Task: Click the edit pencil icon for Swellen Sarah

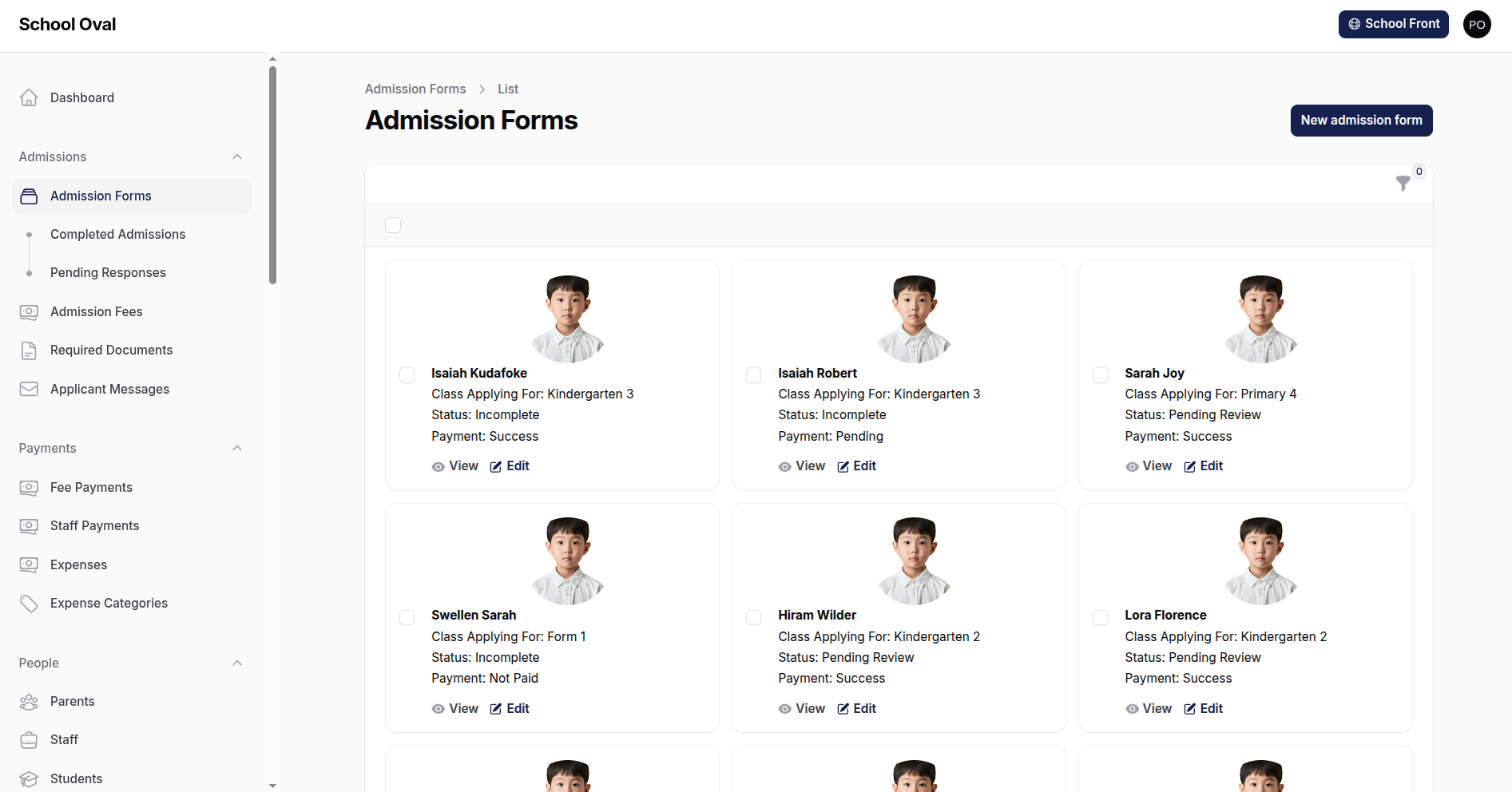Action: (496, 708)
